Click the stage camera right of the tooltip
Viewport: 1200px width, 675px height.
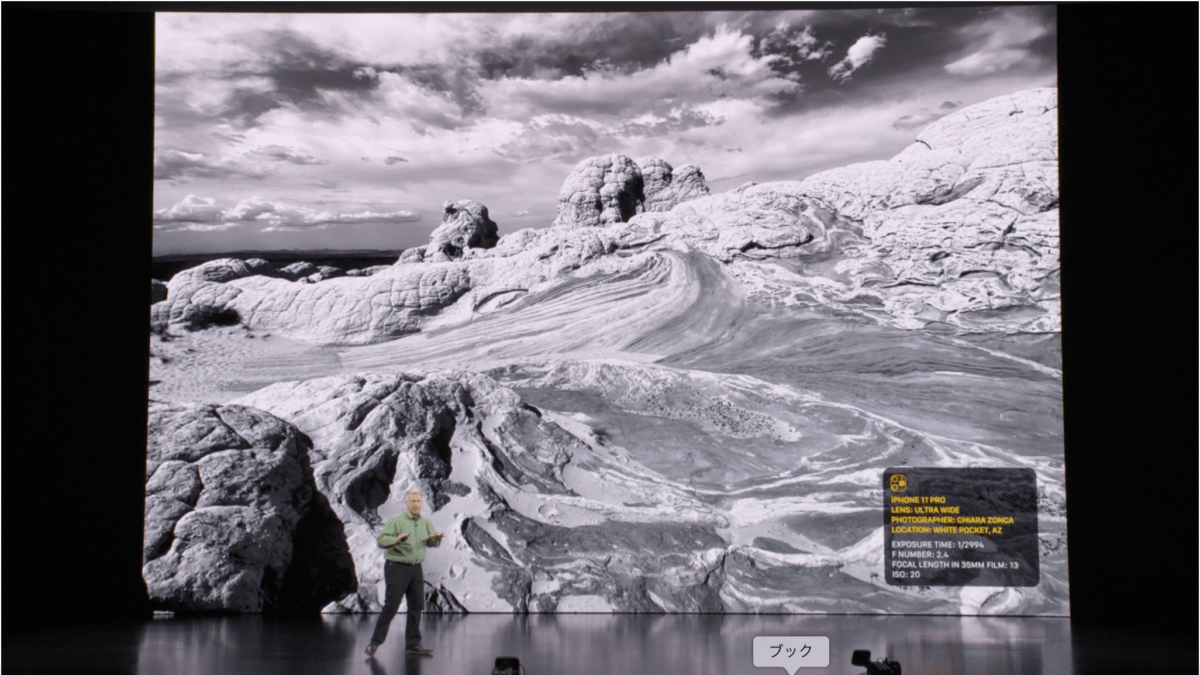[x=872, y=661]
